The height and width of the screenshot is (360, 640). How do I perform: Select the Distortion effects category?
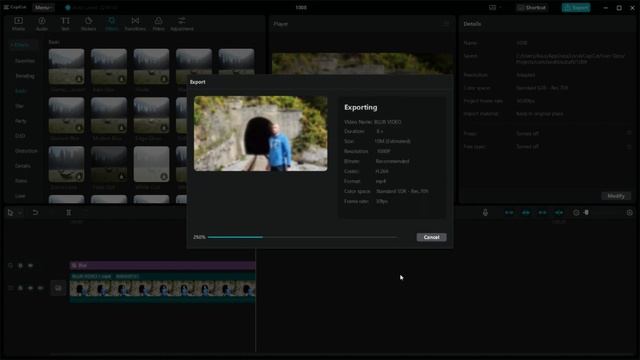coord(26,151)
